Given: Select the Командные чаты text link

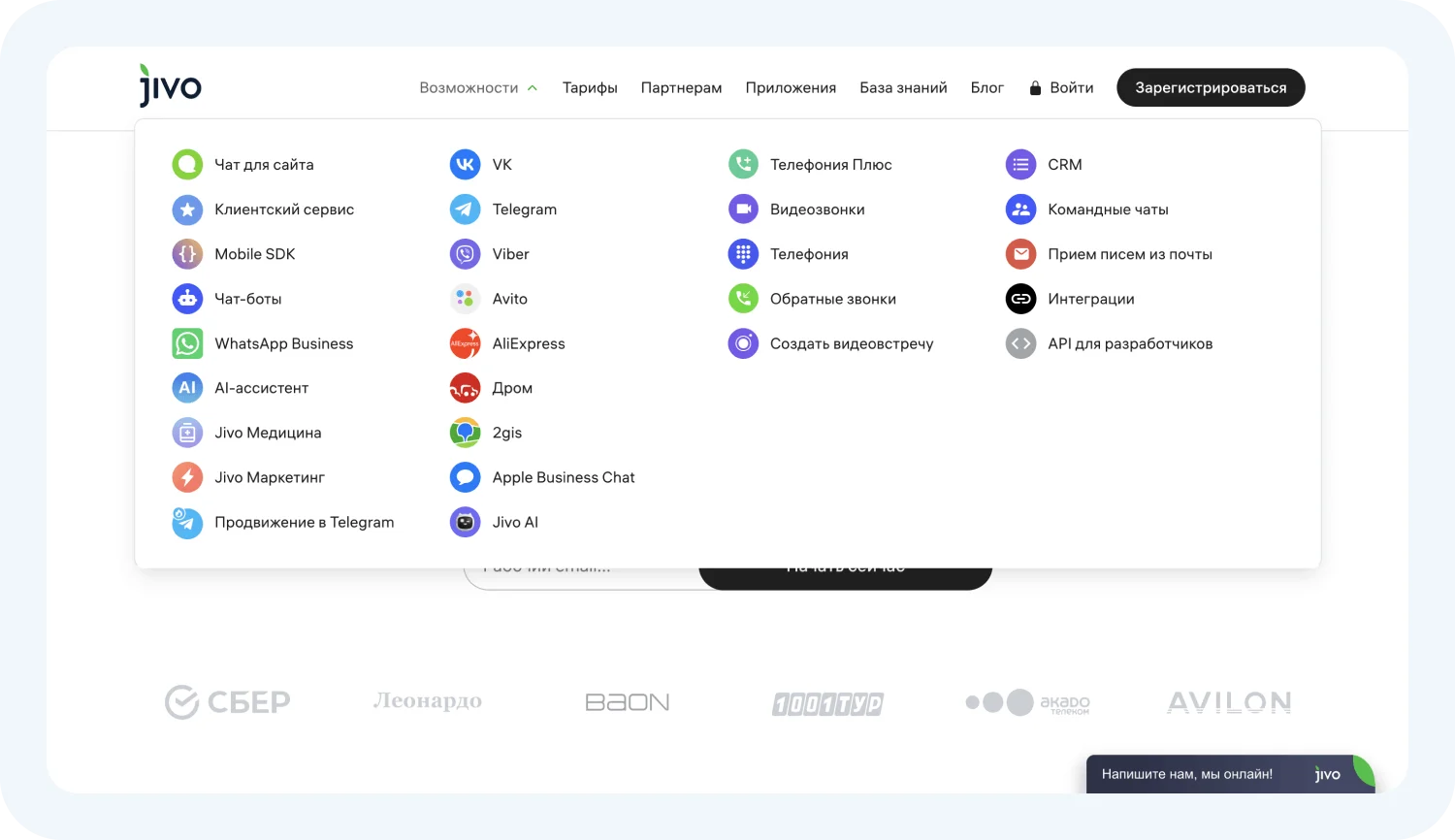Looking at the screenshot, I should click(x=1108, y=210).
